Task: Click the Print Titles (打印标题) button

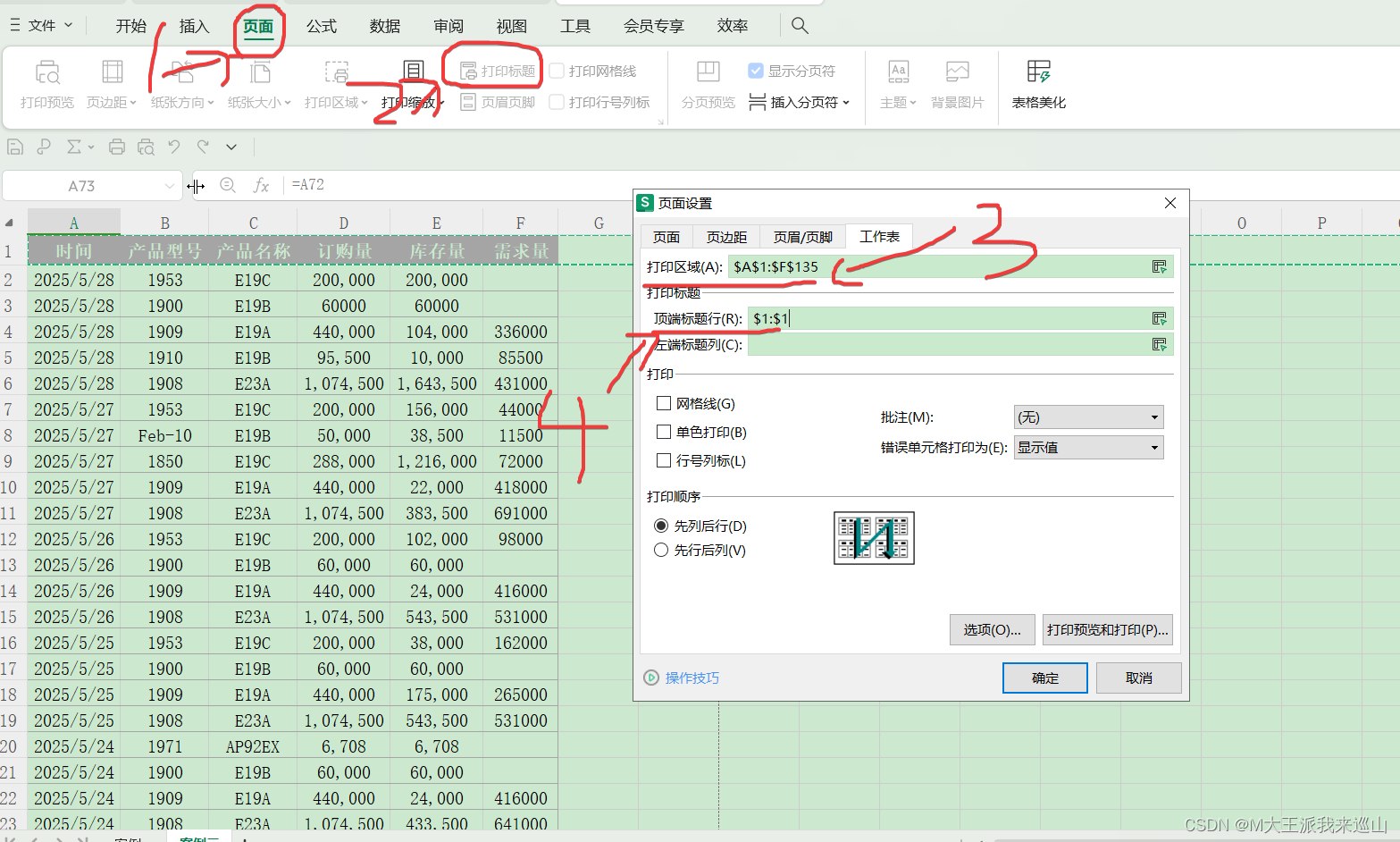Action: click(498, 71)
